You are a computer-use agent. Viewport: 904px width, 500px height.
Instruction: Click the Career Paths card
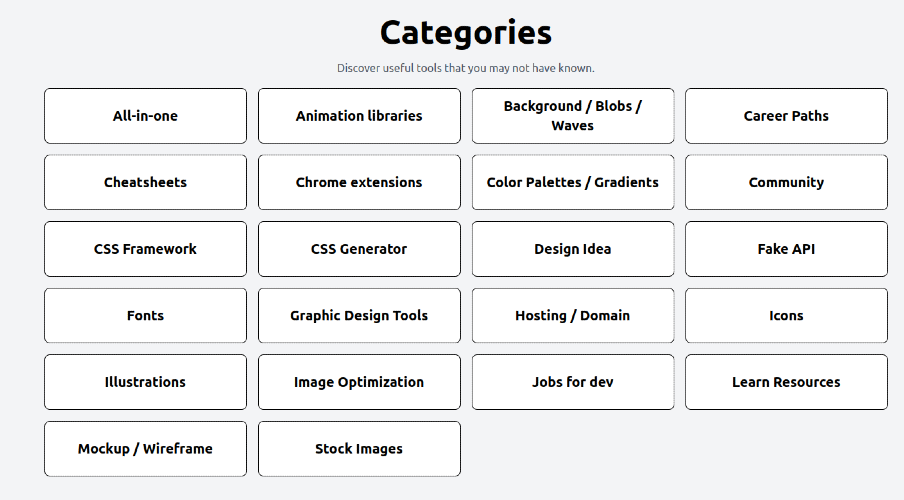tap(786, 116)
